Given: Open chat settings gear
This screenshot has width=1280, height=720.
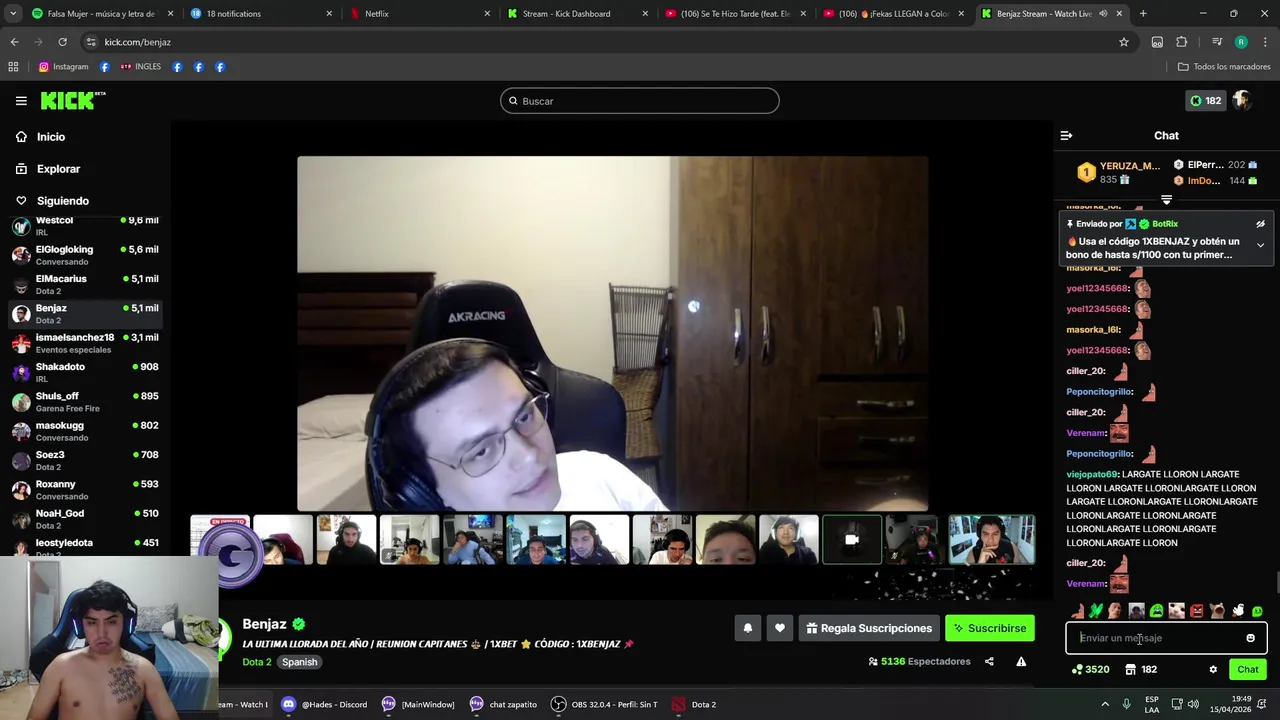Looking at the screenshot, I should [1213, 670].
